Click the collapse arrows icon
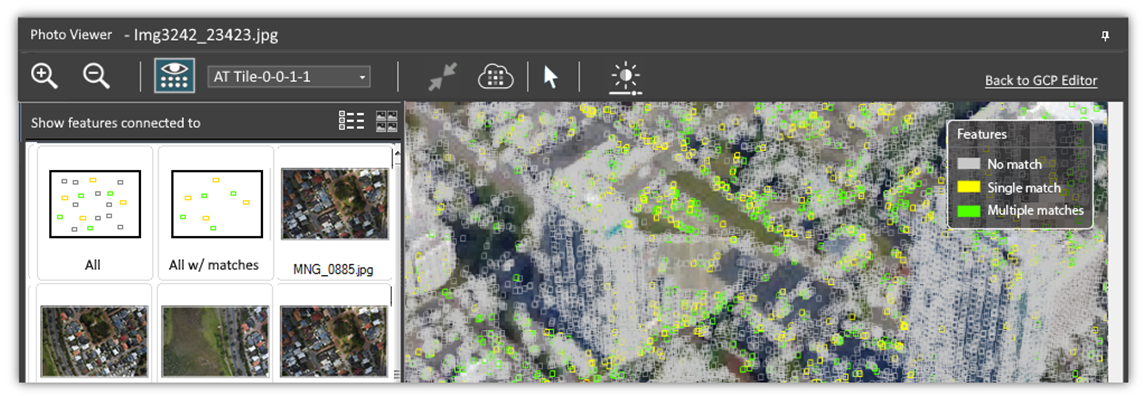The height and width of the screenshot is (396, 1144). [443, 77]
